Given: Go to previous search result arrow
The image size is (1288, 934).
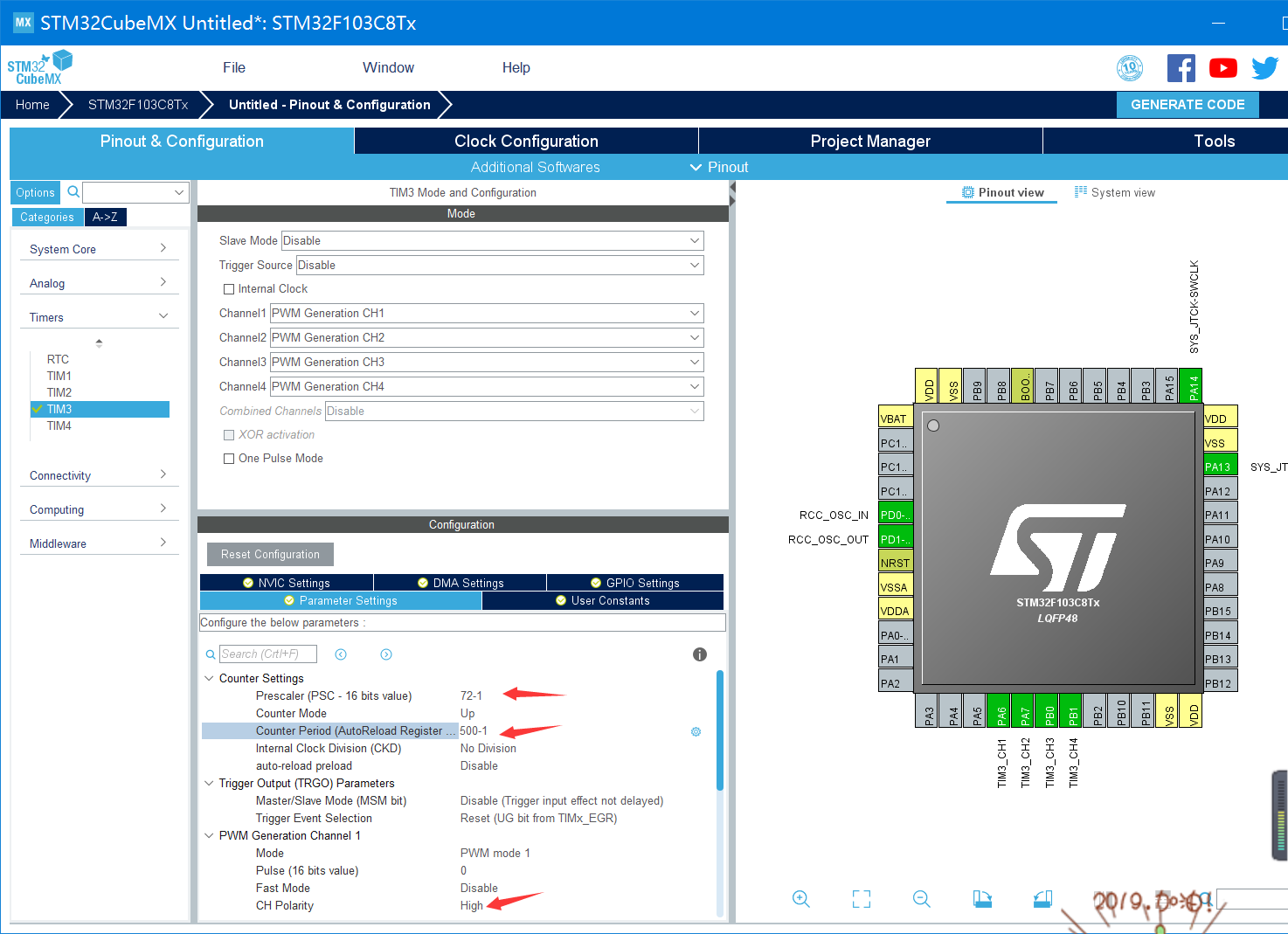Looking at the screenshot, I should 341,654.
